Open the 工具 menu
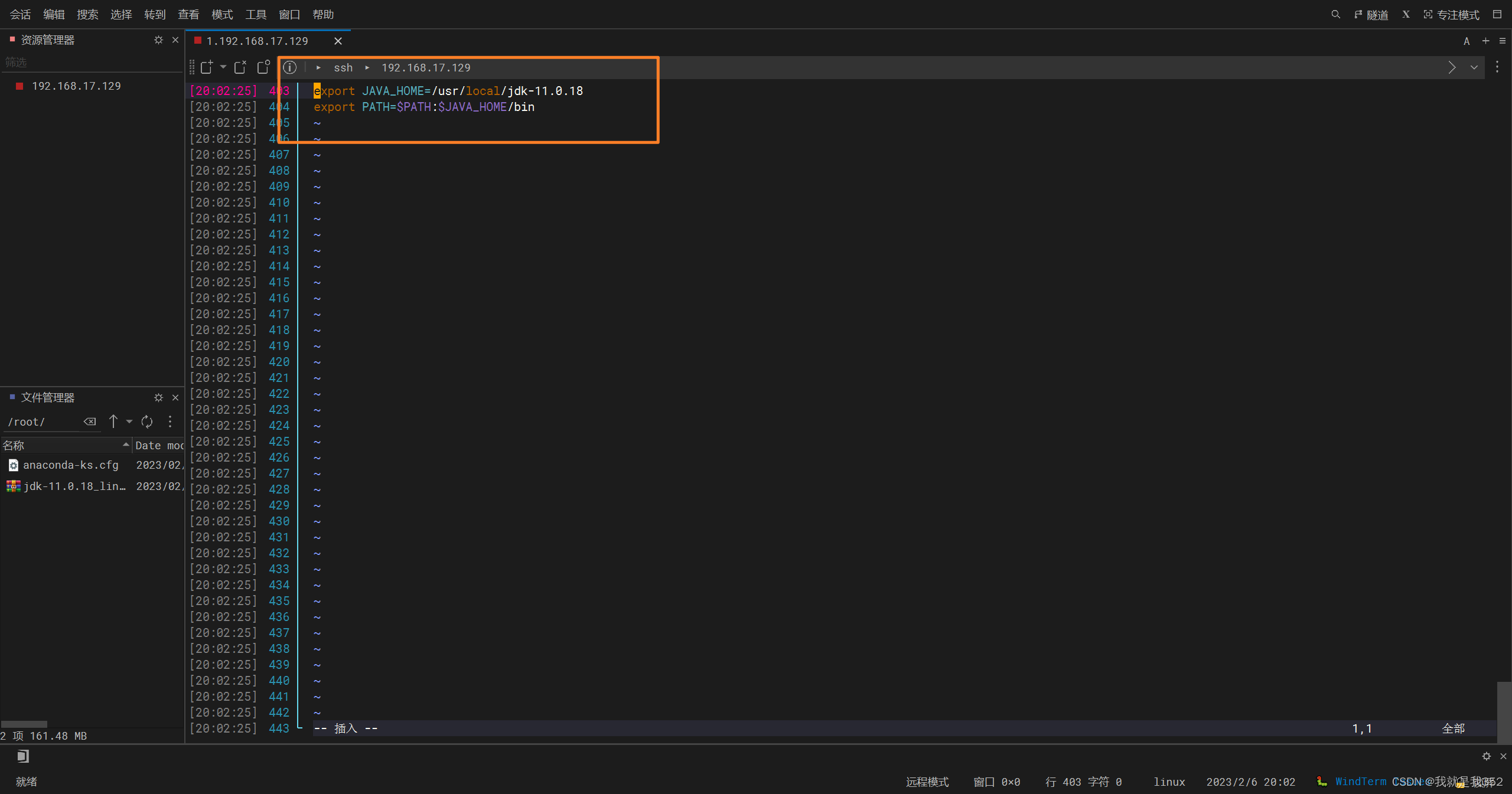The width and height of the screenshot is (1512, 794). click(x=256, y=14)
